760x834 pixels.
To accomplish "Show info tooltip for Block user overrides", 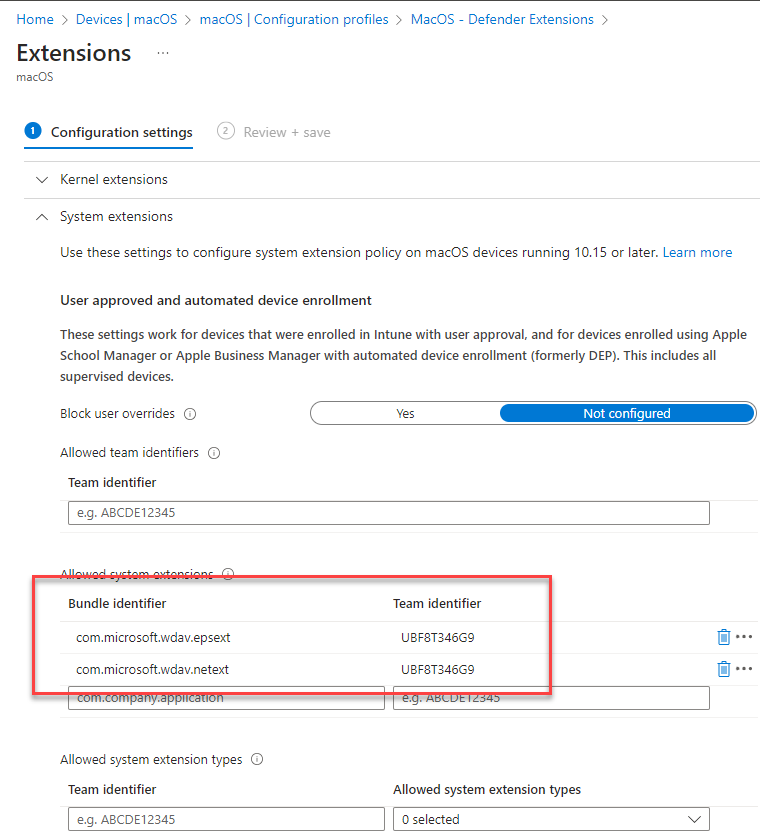I will (x=190, y=414).
